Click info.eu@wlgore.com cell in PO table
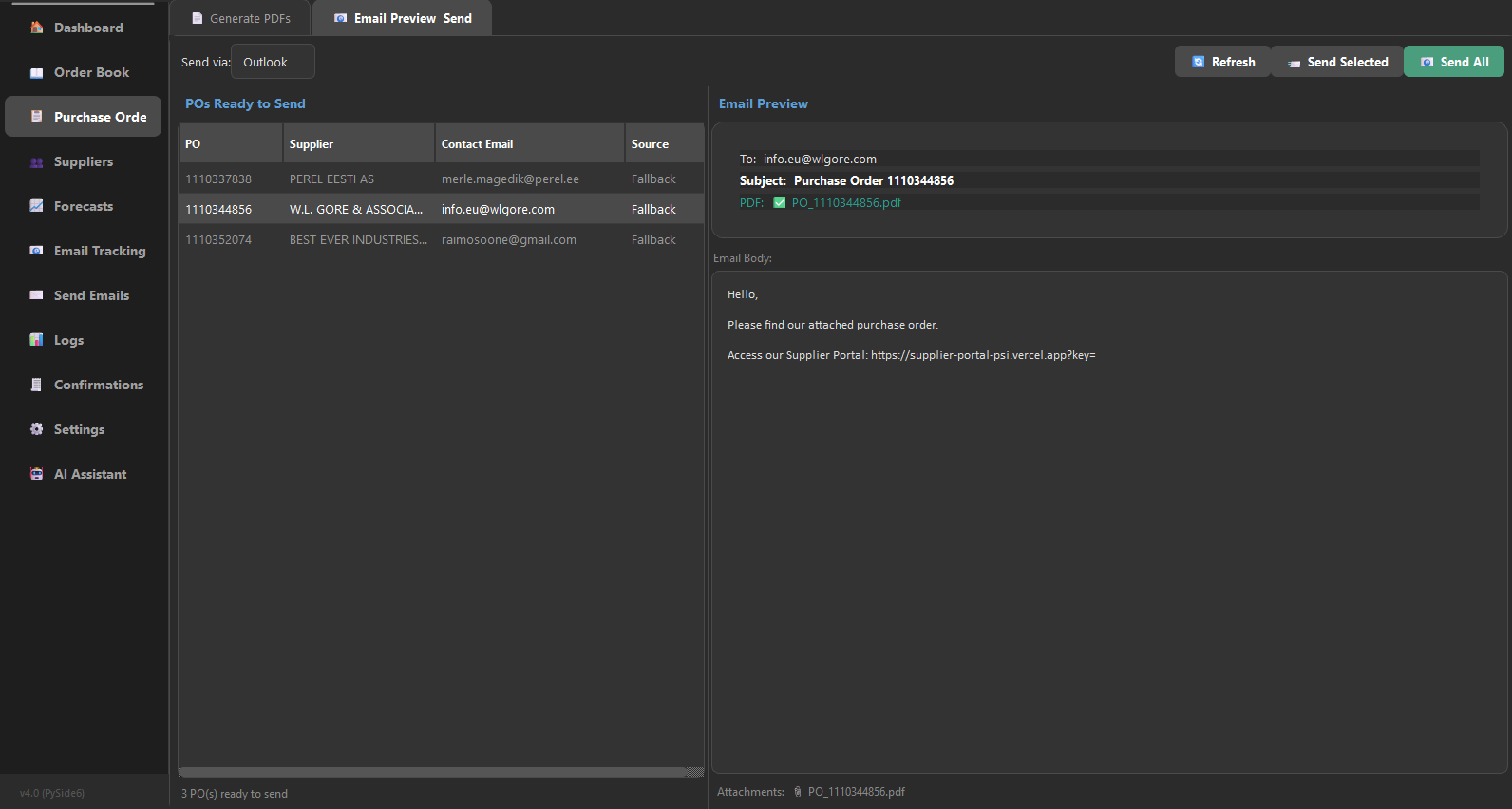This screenshot has width=1512, height=809. (530, 209)
